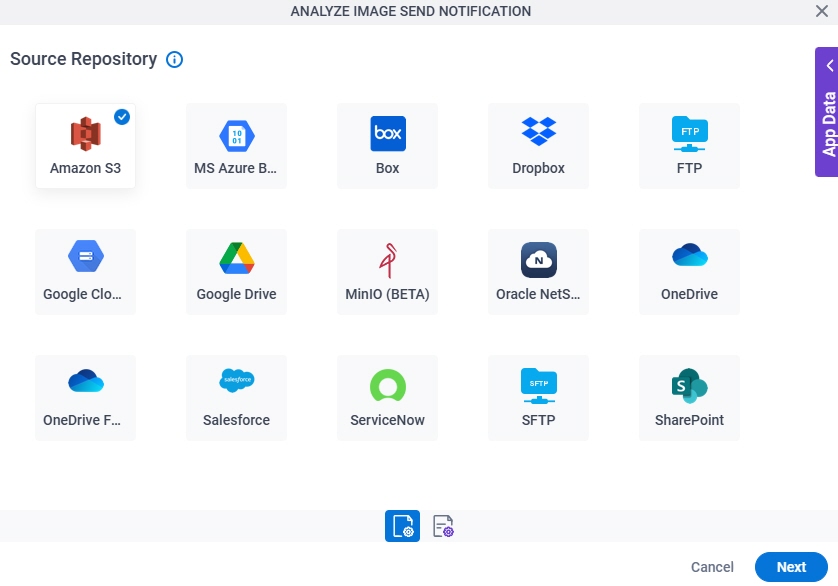This screenshot has width=838, height=586.
Task: Switch to source repository configuration step icon
Action: (x=402, y=526)
